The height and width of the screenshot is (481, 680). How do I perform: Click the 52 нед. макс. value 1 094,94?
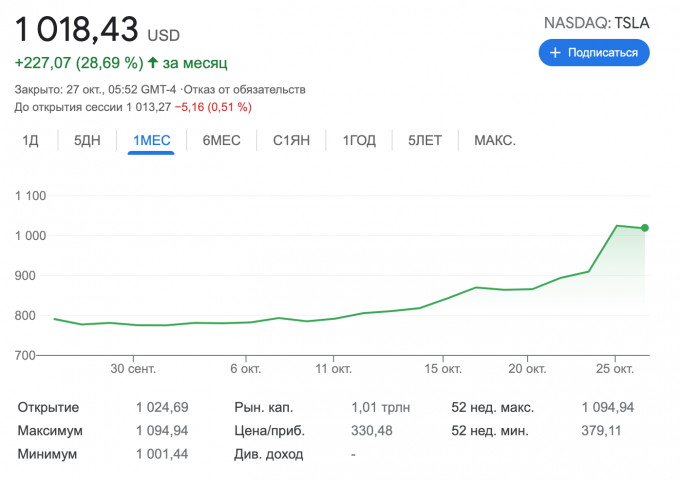pos(608,407)
